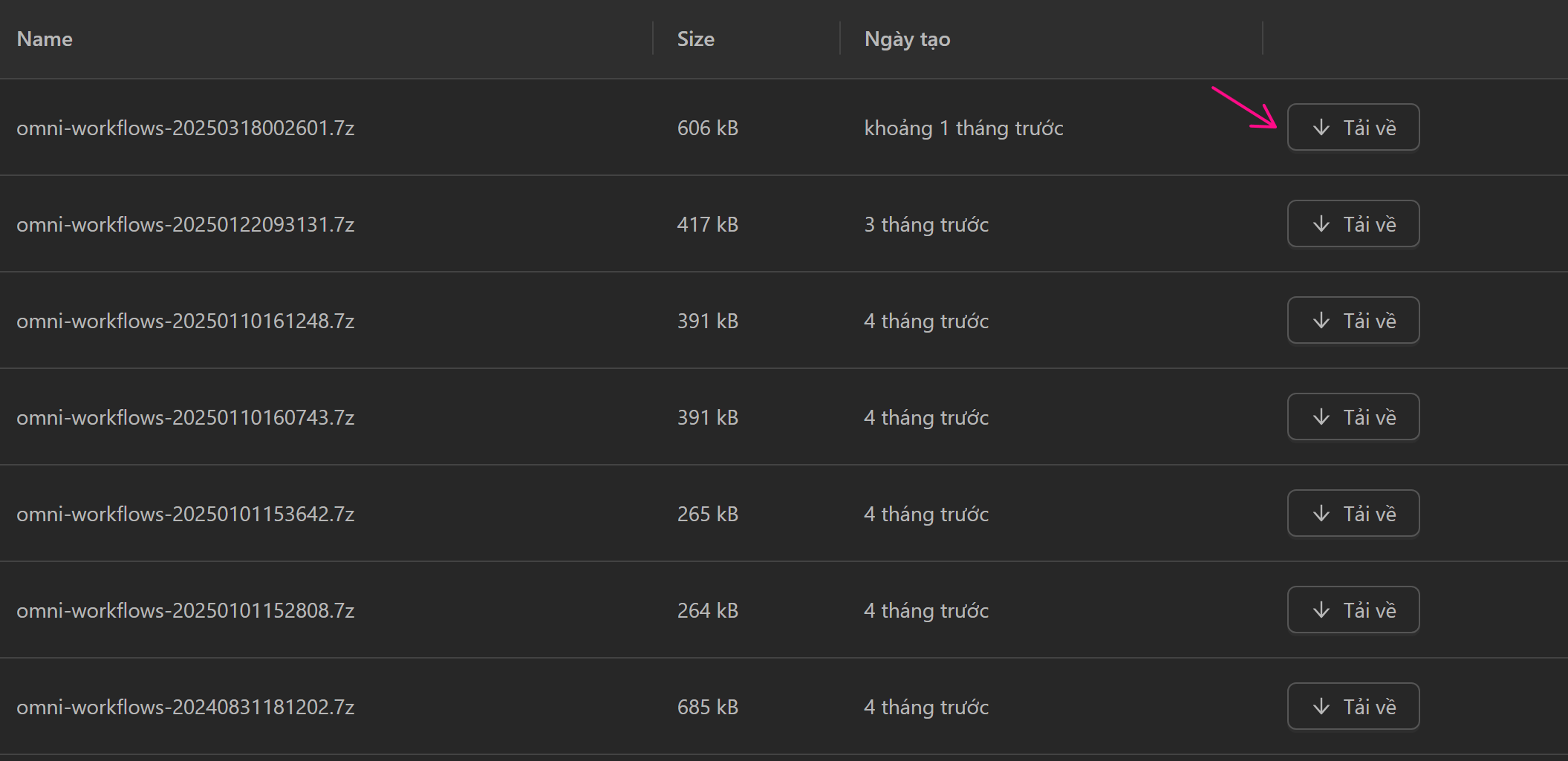Click download arrow icon for omni-workflows-20240831181202.7z
This screenshot has width=1568, height=761.
coord(1321,707)
